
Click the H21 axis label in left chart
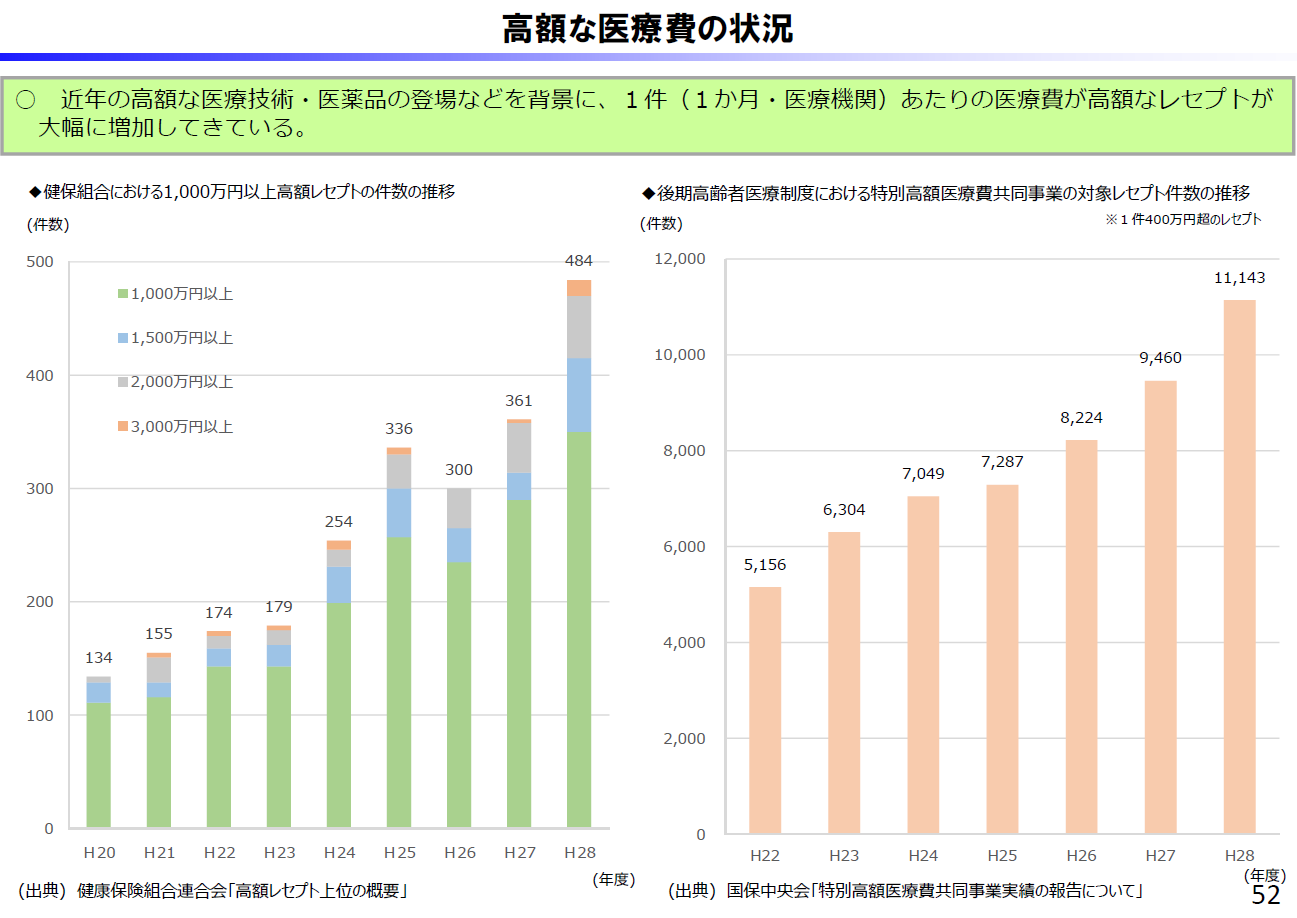tap(159, 853)
